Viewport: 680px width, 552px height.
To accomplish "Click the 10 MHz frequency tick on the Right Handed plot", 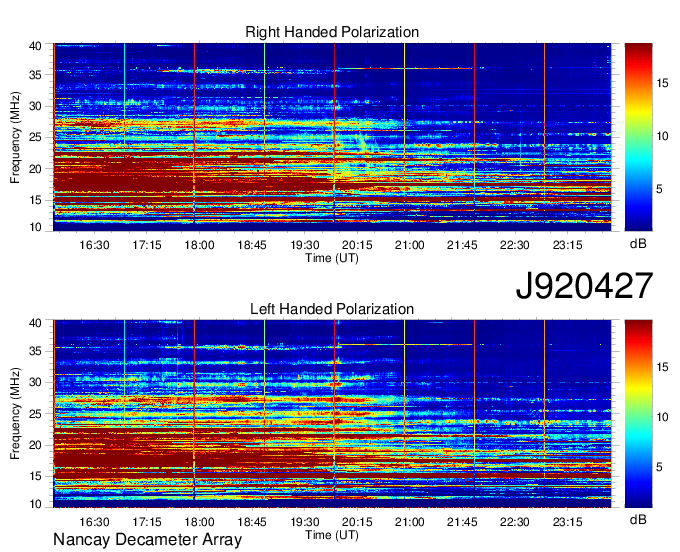I will 35,227.
